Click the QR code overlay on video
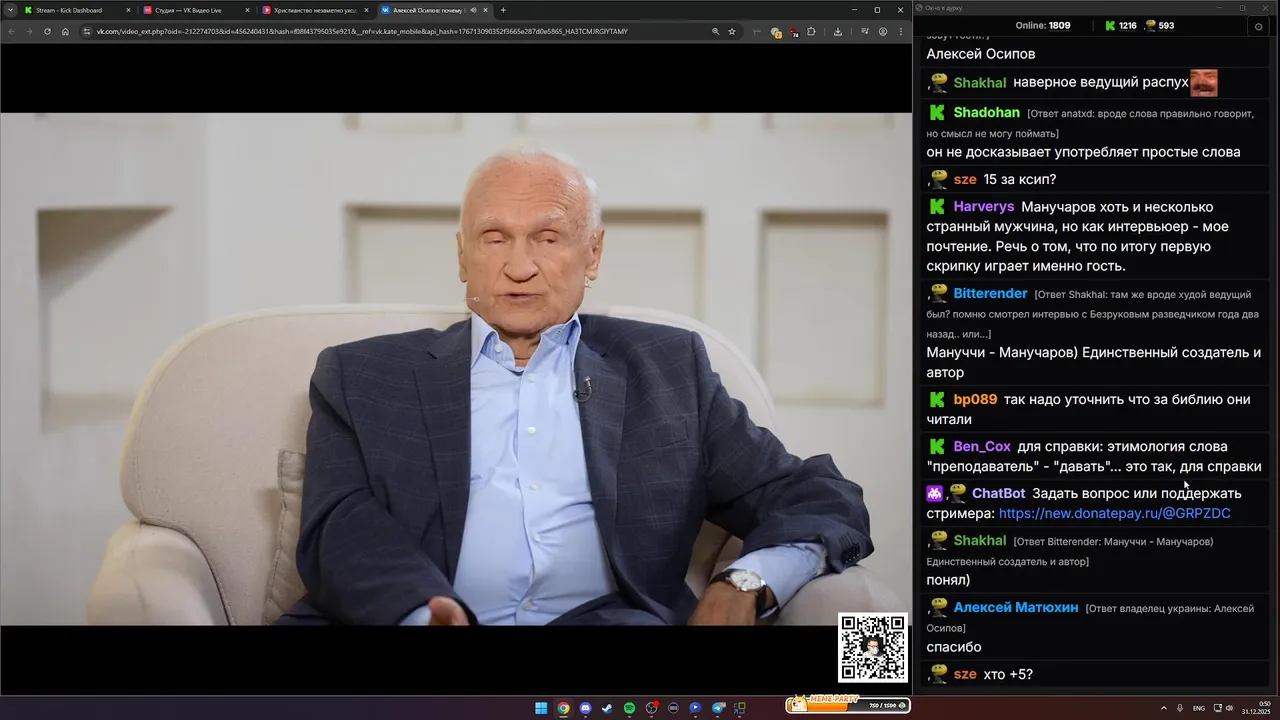 point(873,647)
